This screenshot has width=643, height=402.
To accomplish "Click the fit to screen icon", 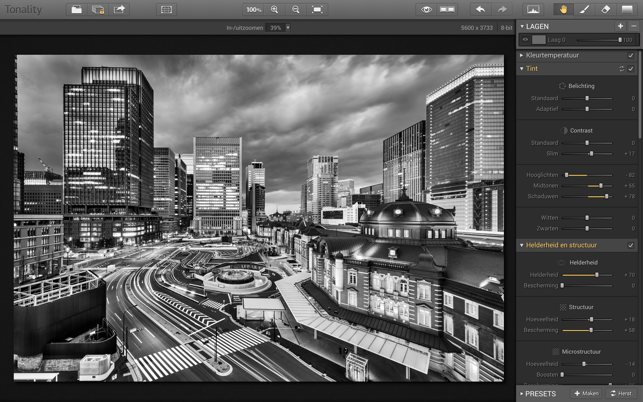I will tap(317, 9).
